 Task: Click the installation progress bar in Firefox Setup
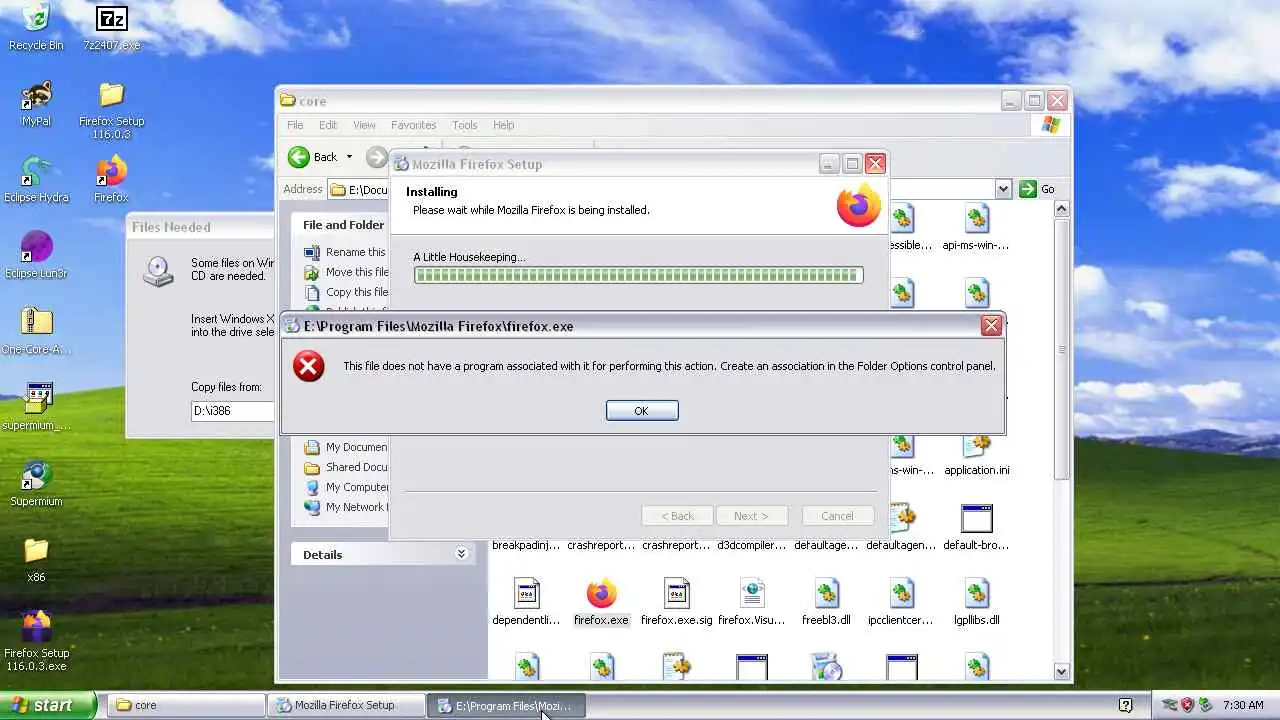[x=638, y=275]
